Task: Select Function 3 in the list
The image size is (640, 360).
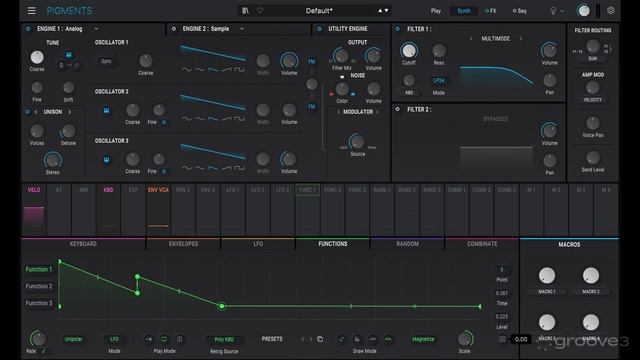Action: [39, 303]
